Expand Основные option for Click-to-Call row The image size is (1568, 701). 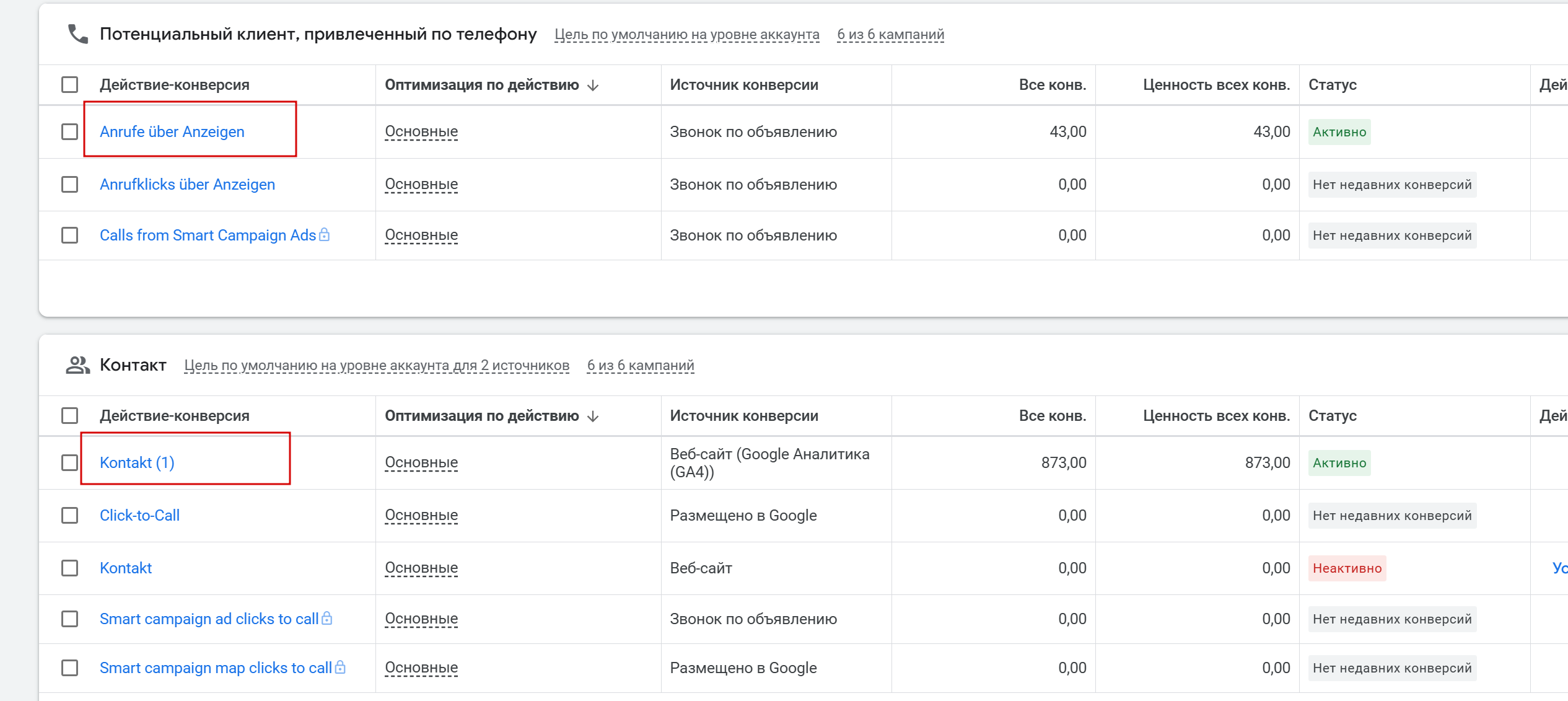(x=421, y=516)
